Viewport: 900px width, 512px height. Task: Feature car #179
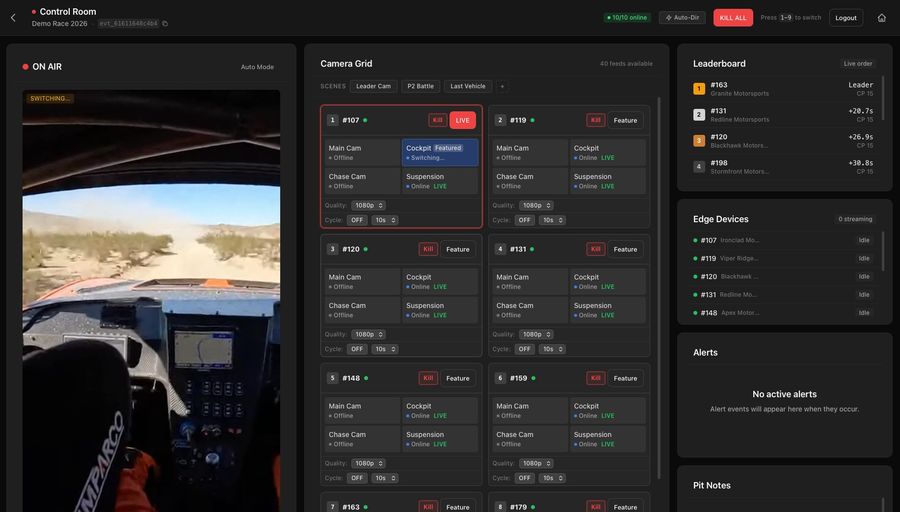625,507
